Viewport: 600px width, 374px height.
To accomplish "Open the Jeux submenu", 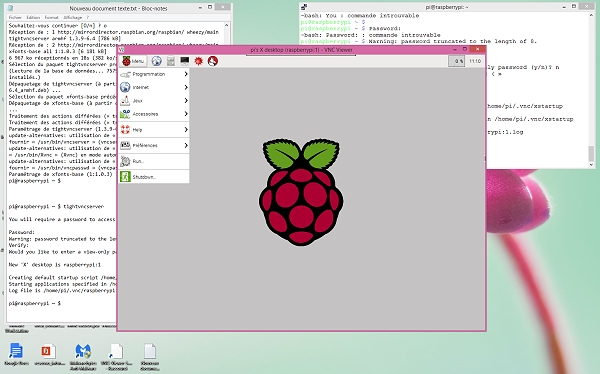I will click(x=154, y=101).
